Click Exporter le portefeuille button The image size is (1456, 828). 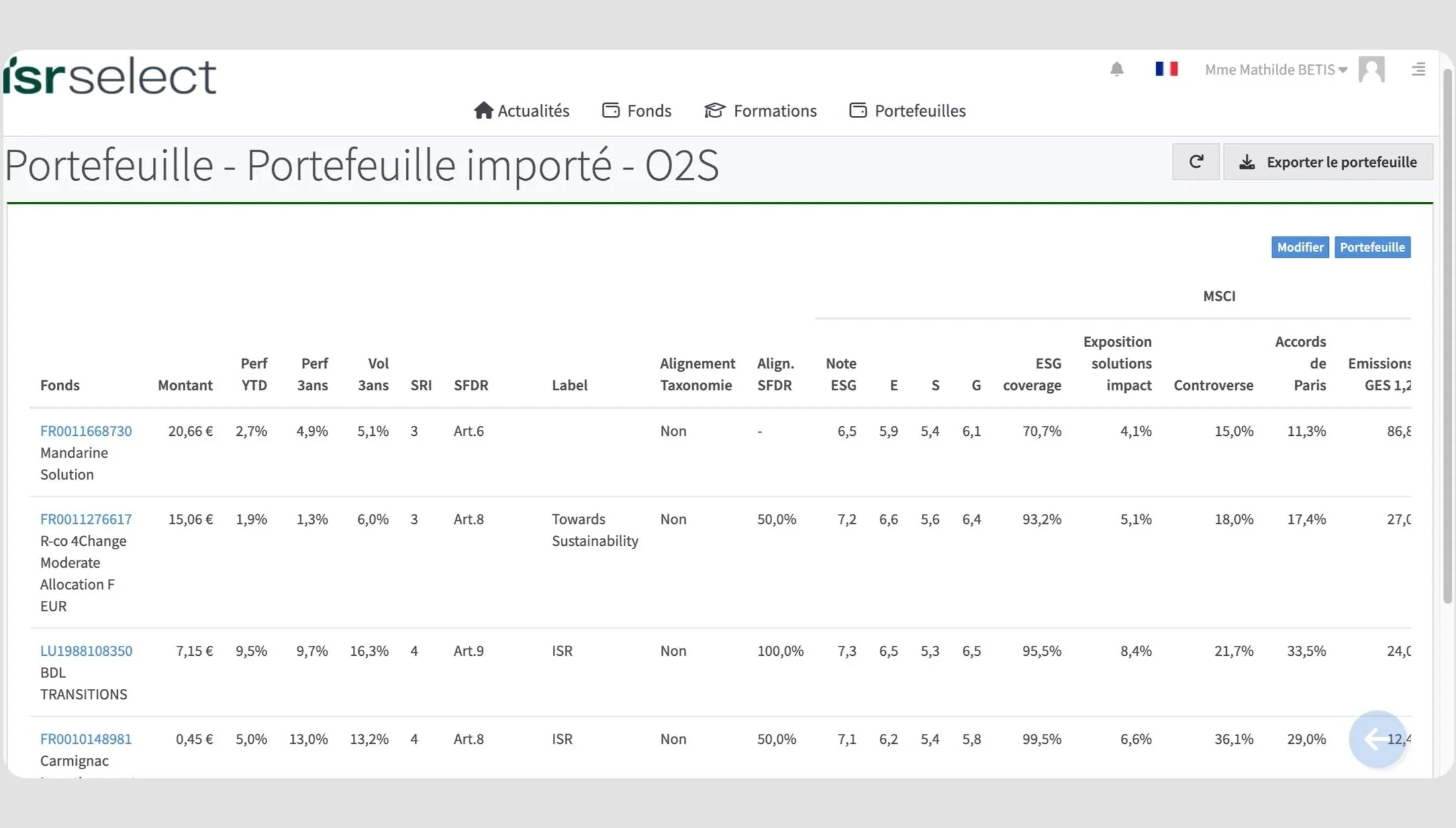tap(1328, 162)
